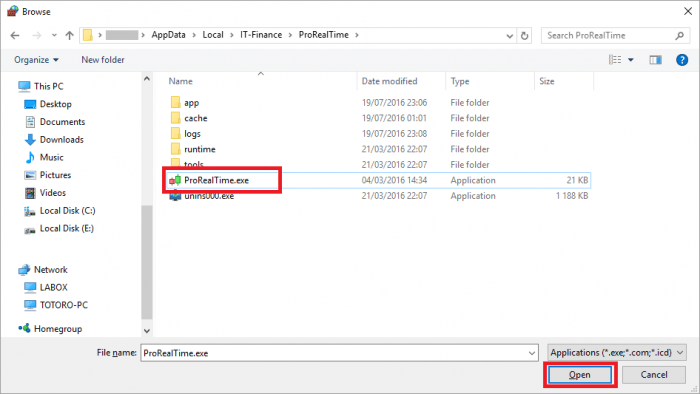Expand File name history dropdown

click(x=532, y=353)
